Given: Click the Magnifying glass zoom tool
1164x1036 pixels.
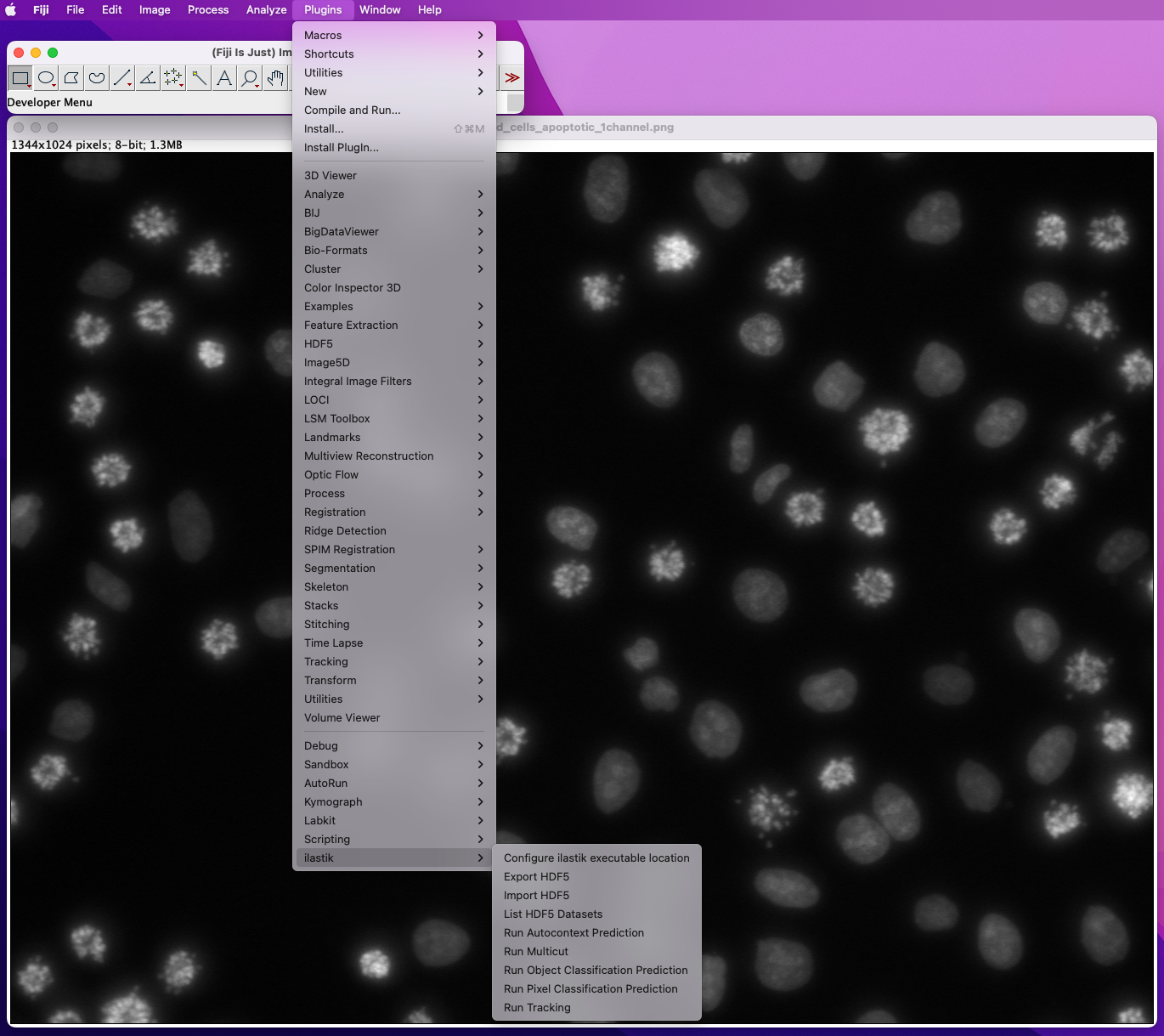Looking at the screenshot, I should 250,78.
